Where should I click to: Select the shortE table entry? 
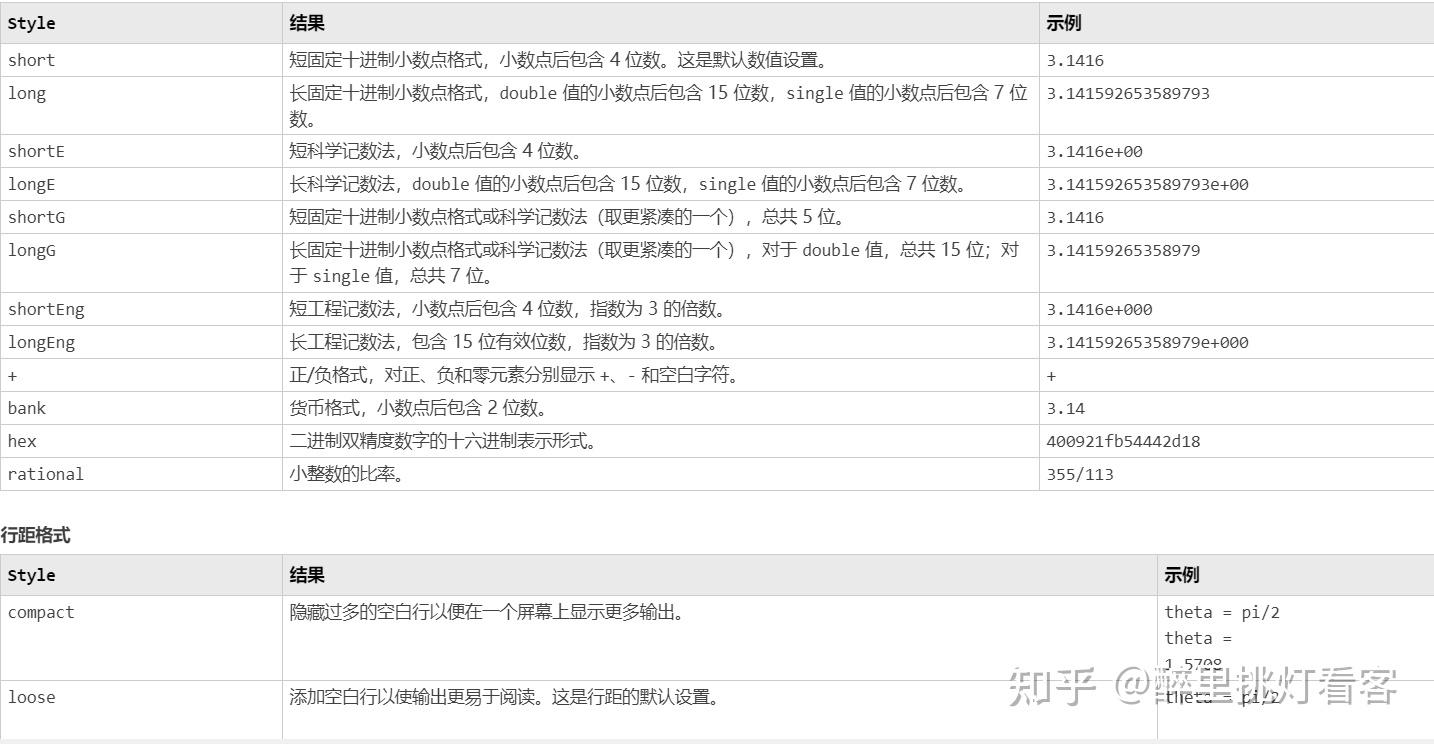[x=36, y=151]
